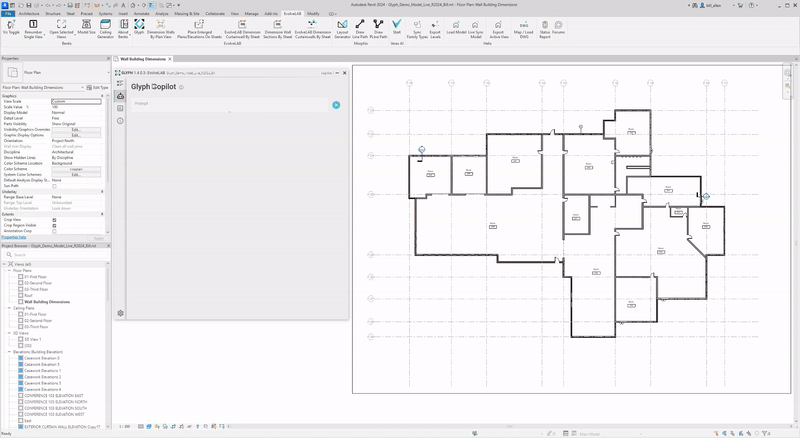Viewport: 800px width, 438px height.
Task: Click Edit button for Visibility/Graphics Overrides
Action: tap(76, 129)
